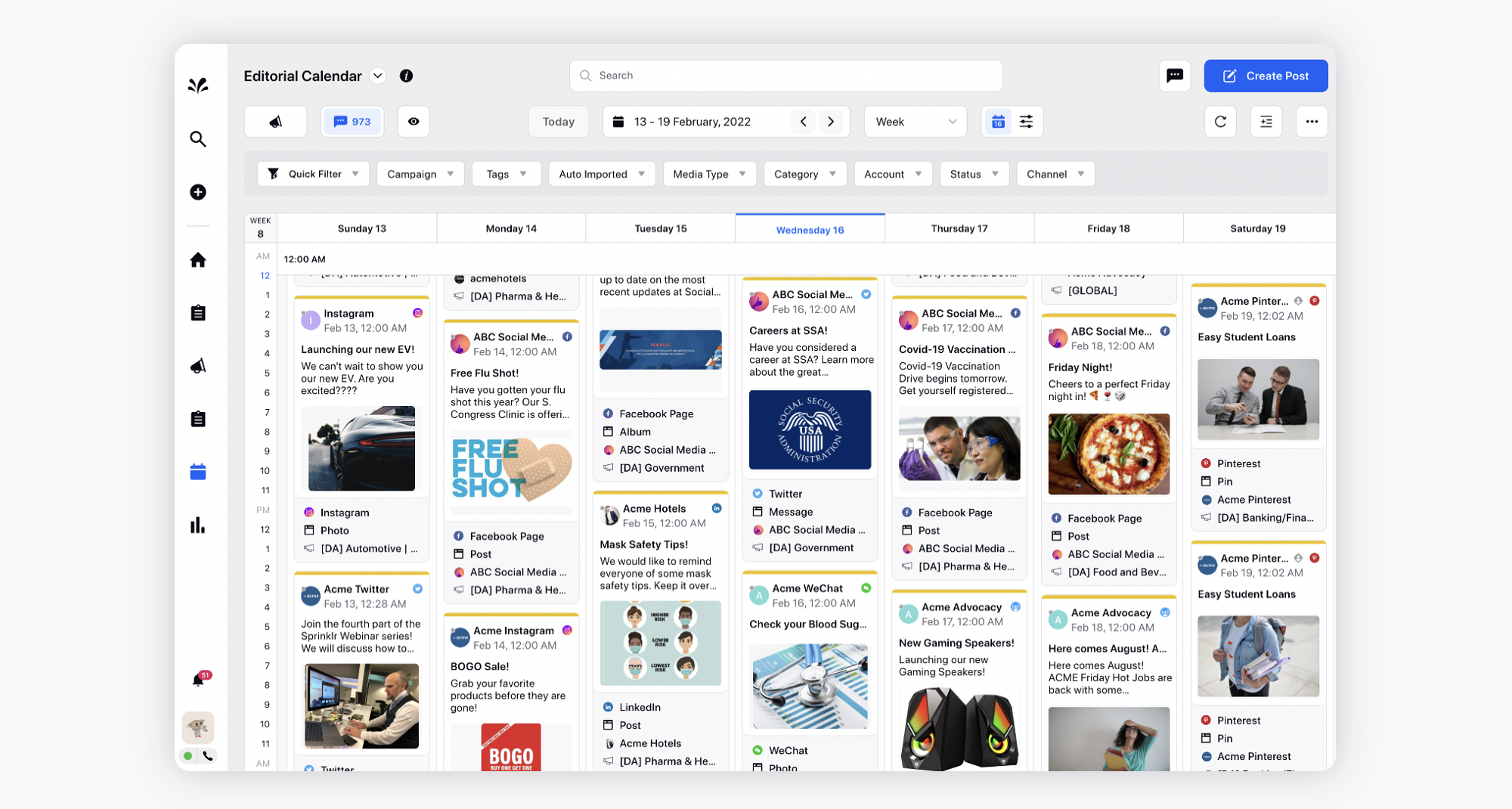The width and height of the screenshot is (1512, 809).
Task: Open Check your Blood Sug... post title
Action: (808, 624)
